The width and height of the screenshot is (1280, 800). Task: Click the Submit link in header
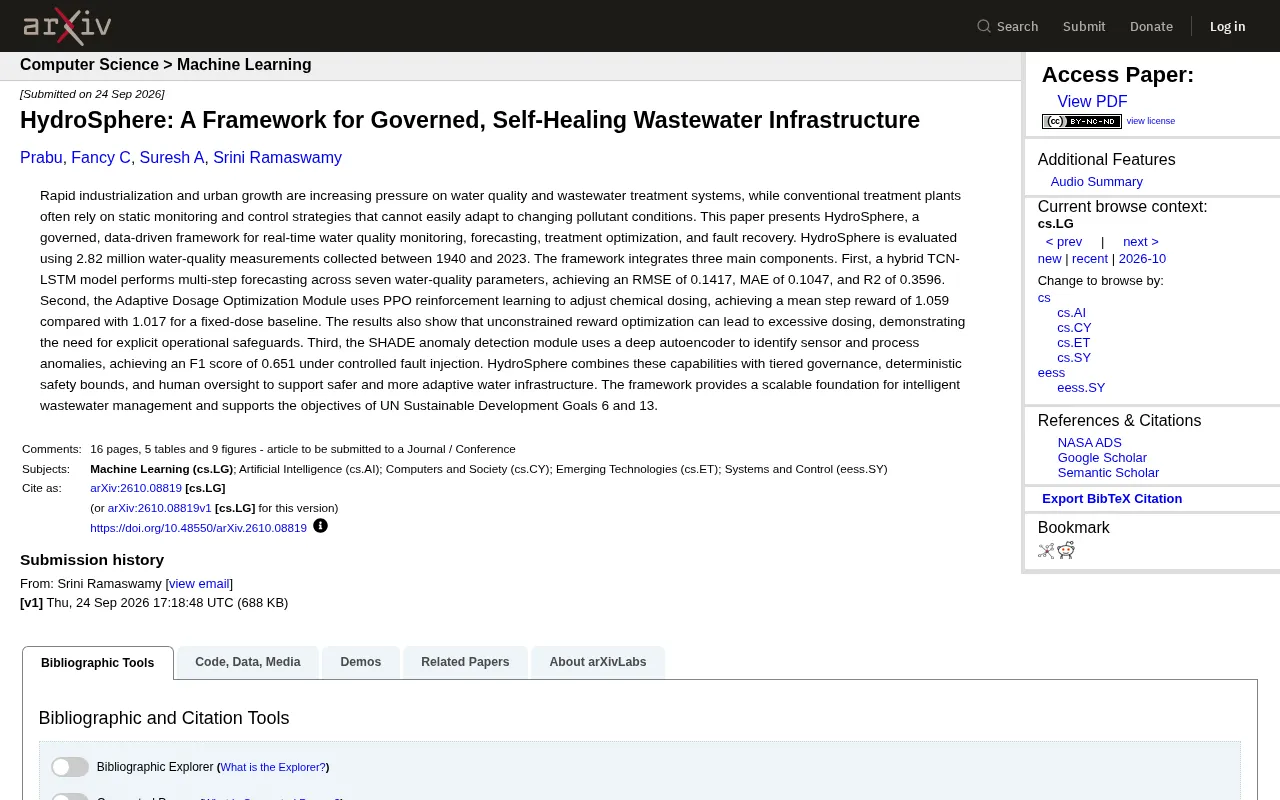point(1084,26)
